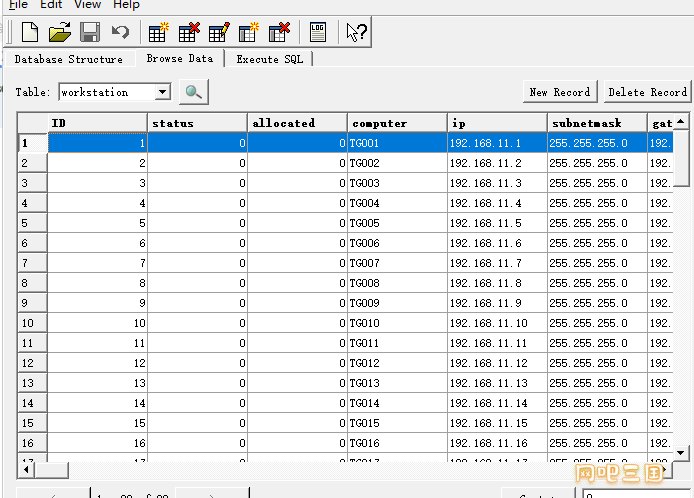694x498 pixels.
Task: Open the Edit menu
Action: pos(51,4)
